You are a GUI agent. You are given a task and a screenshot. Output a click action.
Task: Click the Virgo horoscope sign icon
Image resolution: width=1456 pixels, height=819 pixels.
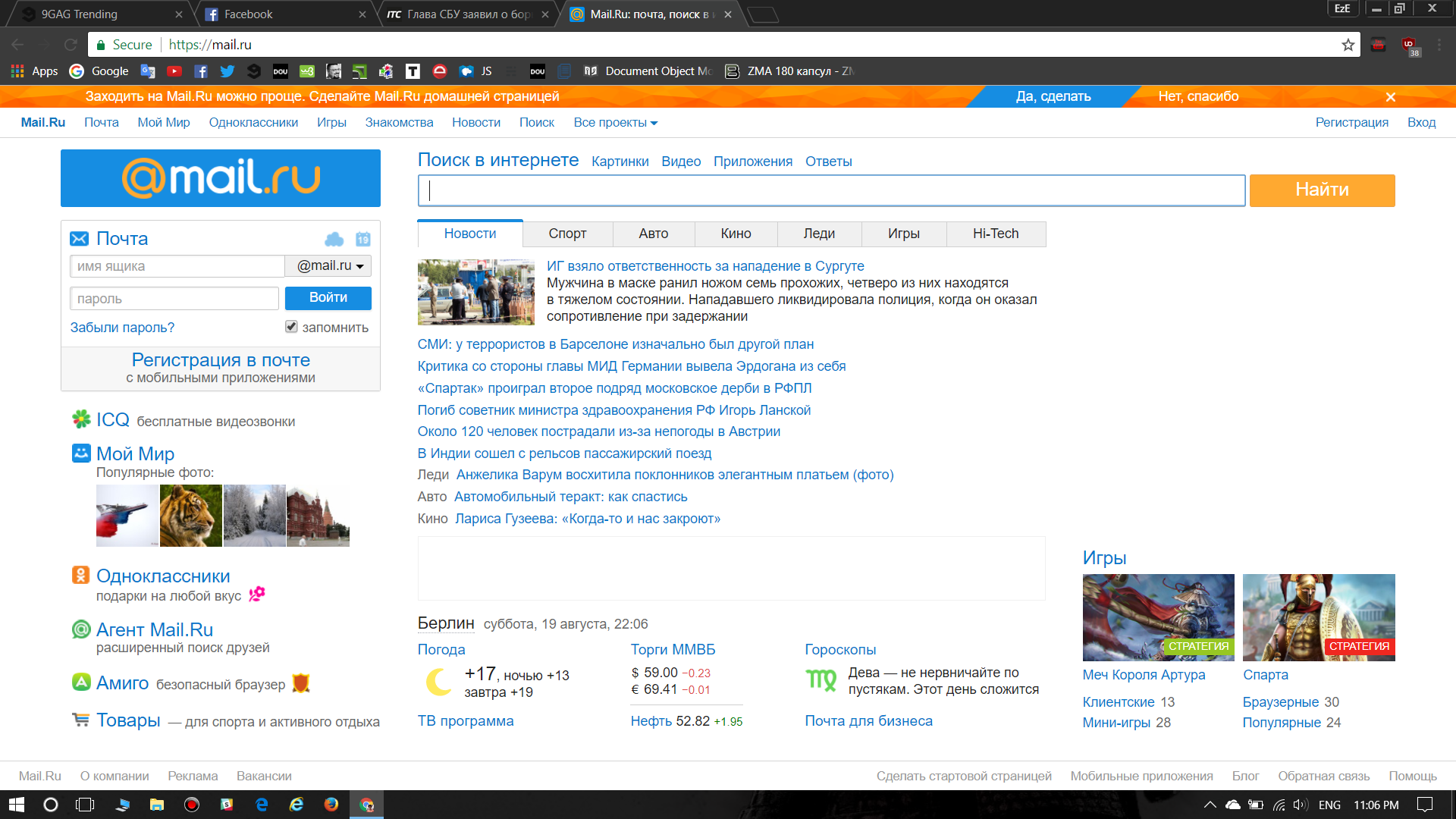tap(821, 680)
